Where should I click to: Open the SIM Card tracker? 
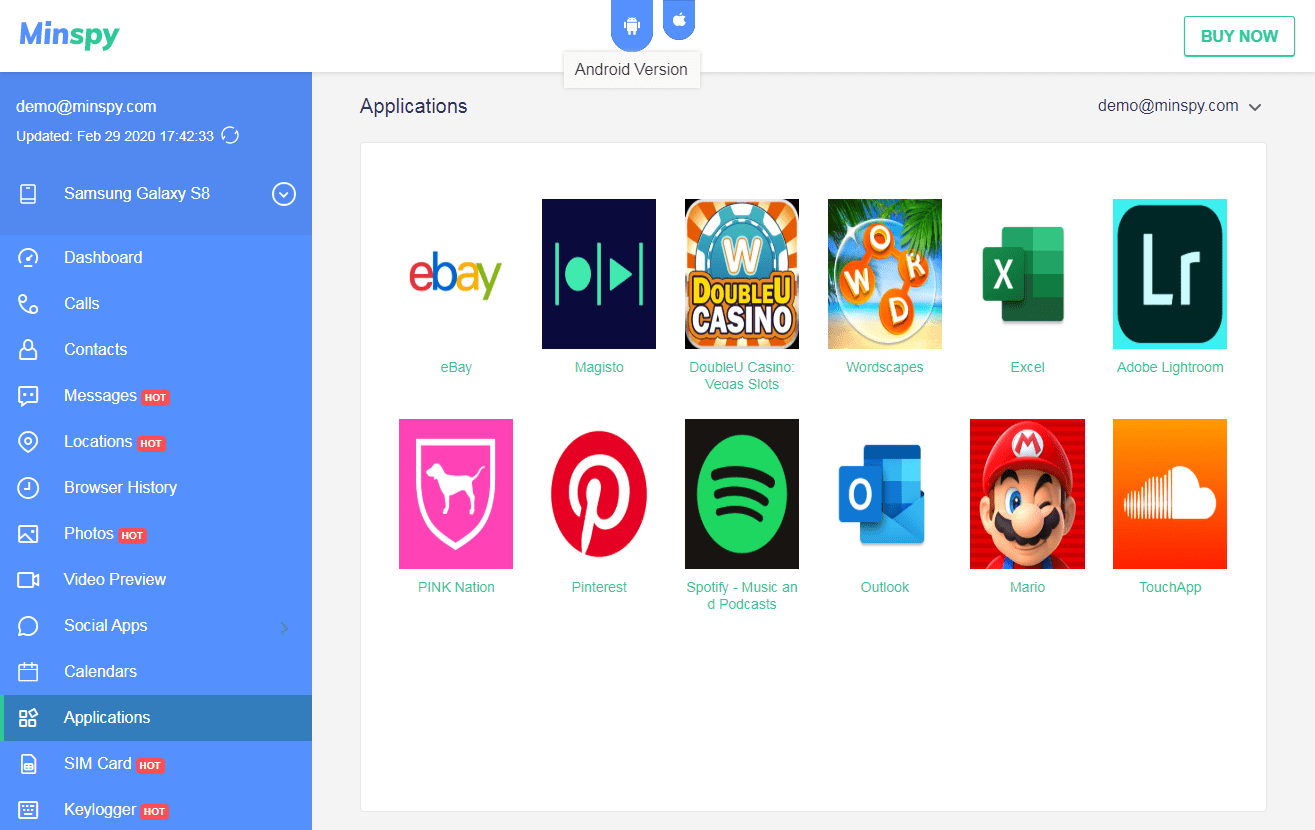(96, 763)
